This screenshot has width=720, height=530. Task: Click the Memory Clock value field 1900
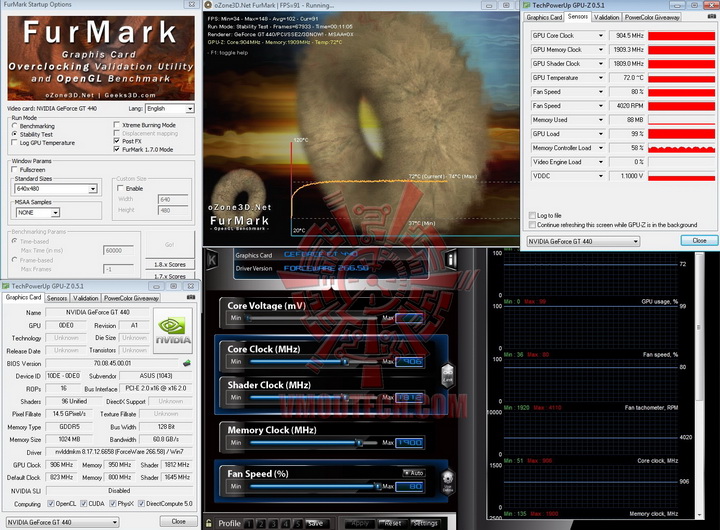pos(409,443)
